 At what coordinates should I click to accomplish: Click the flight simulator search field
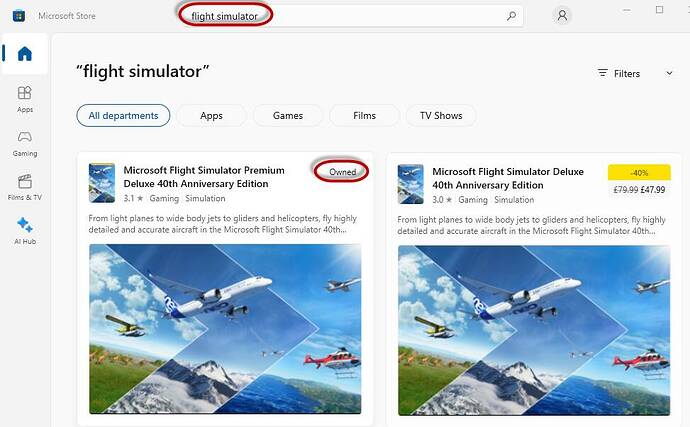coord(350,16)
